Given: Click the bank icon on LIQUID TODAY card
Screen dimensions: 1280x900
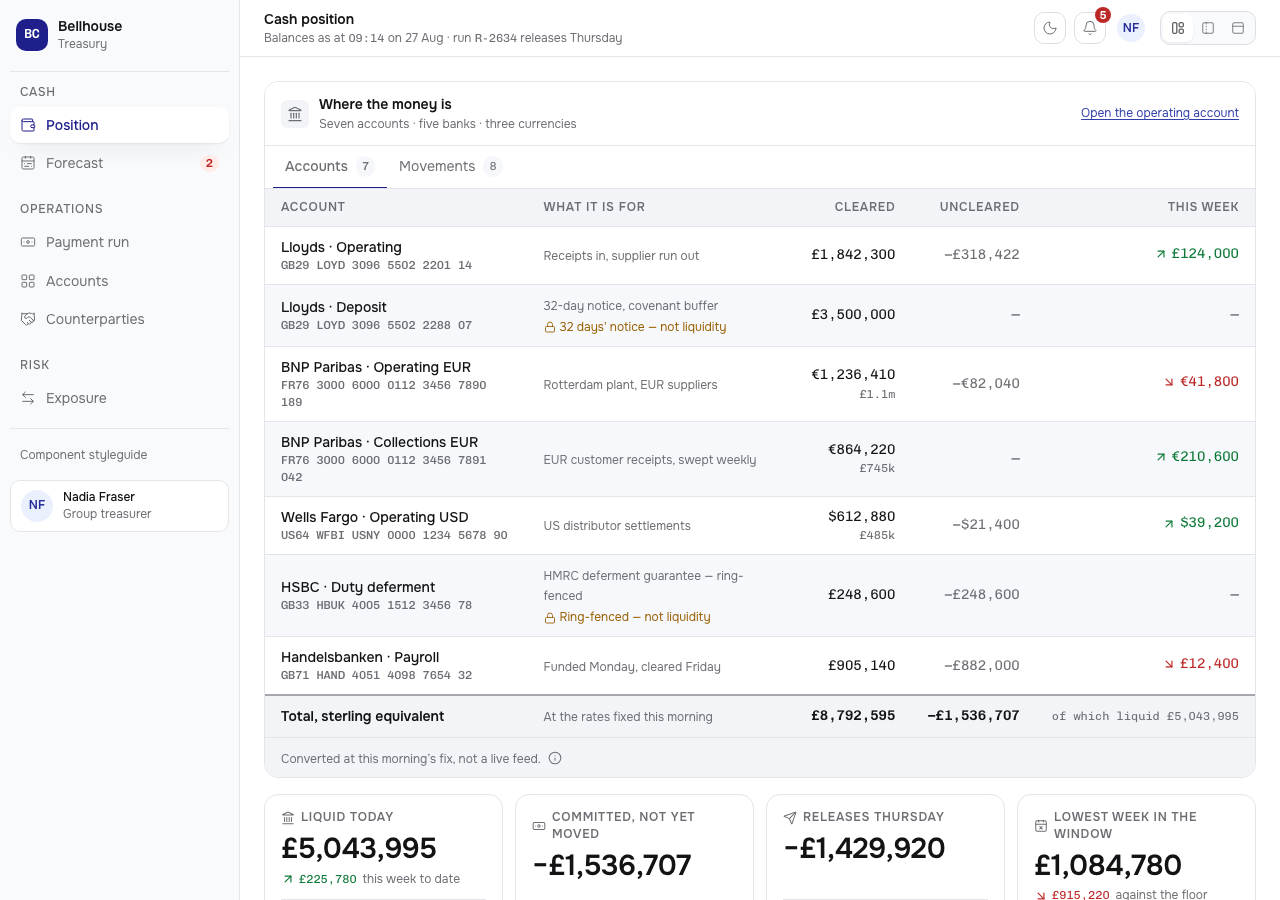Looking at the screenshot, I should point(288,817).
